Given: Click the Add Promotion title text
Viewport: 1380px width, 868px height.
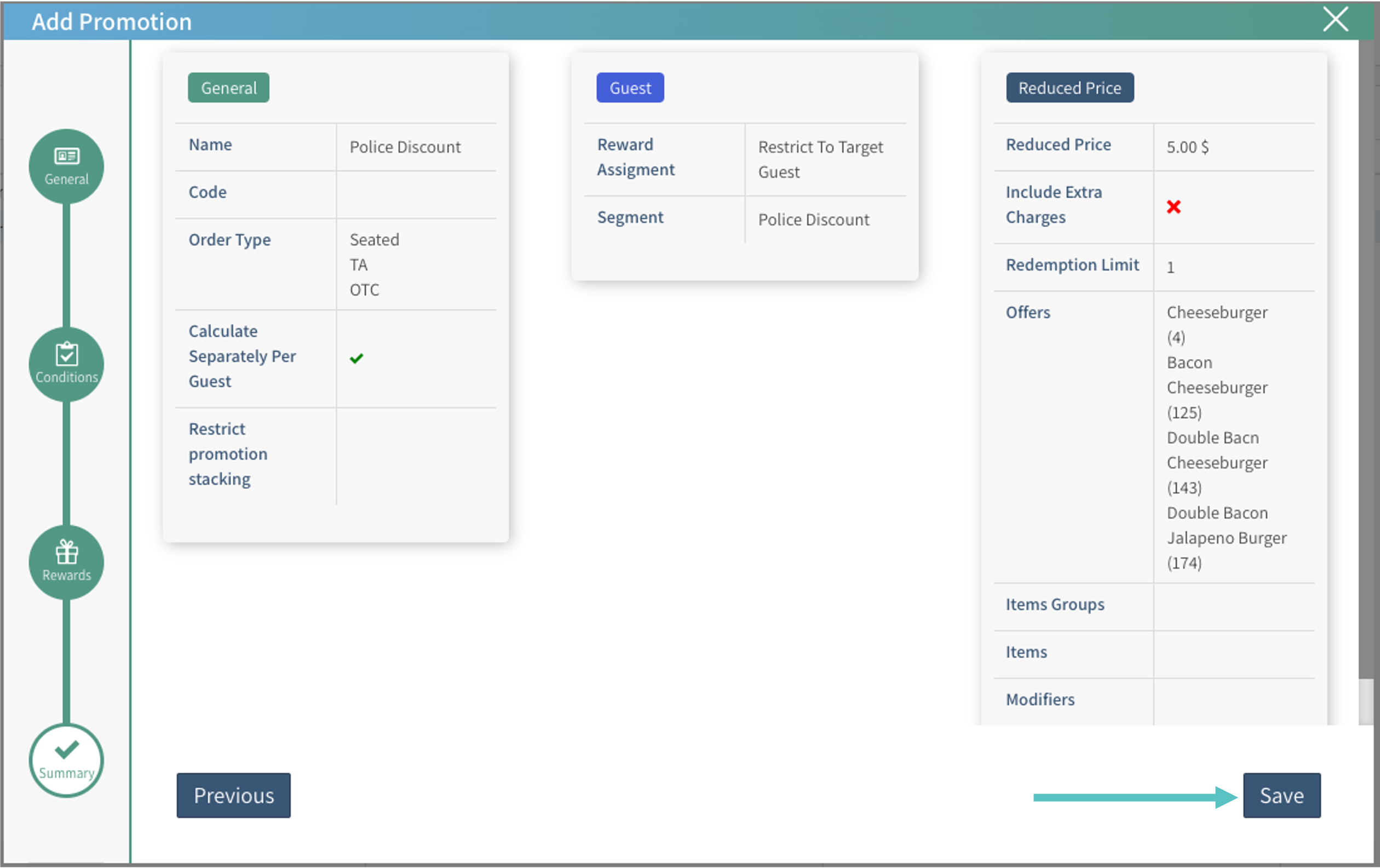Looking at the screenshot, I should [x=112, y=22].
